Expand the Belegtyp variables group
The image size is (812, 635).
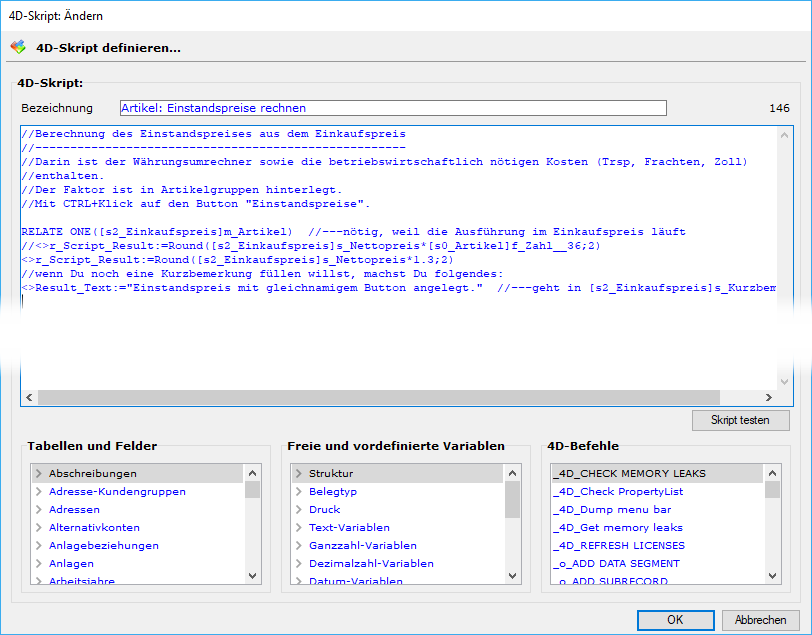(298, 492)
